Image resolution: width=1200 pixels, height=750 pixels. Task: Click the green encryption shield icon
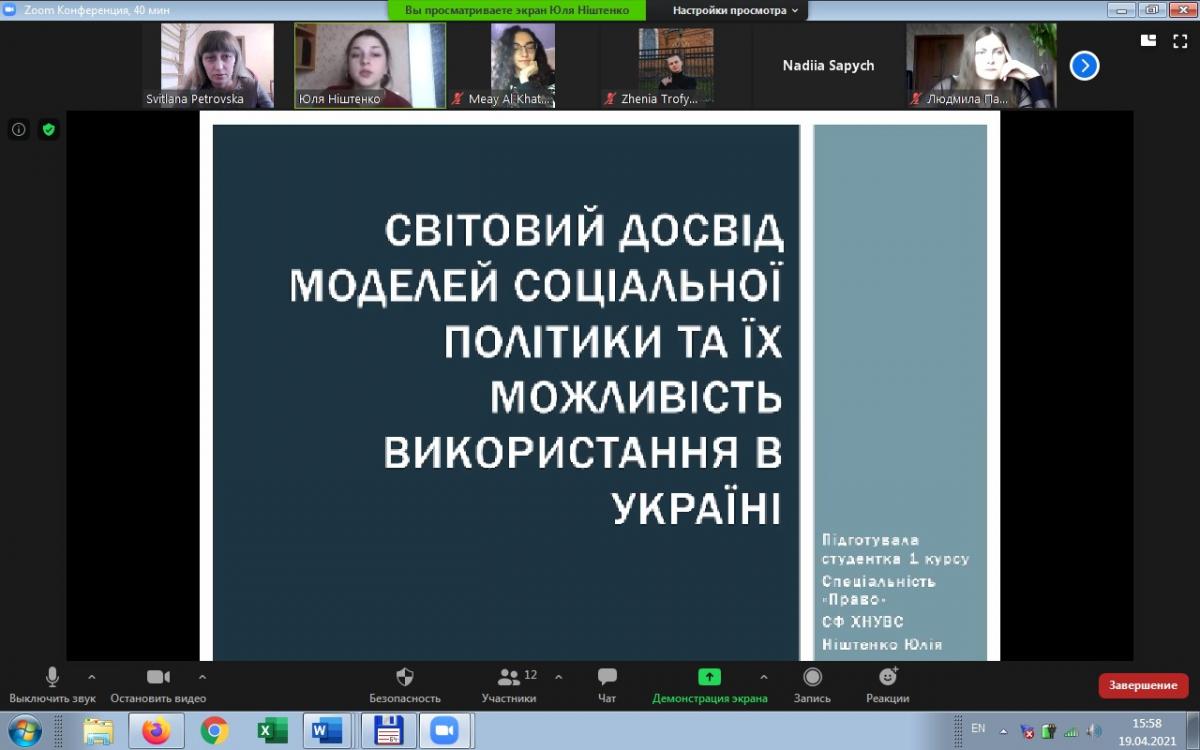[x=48, y=129]
